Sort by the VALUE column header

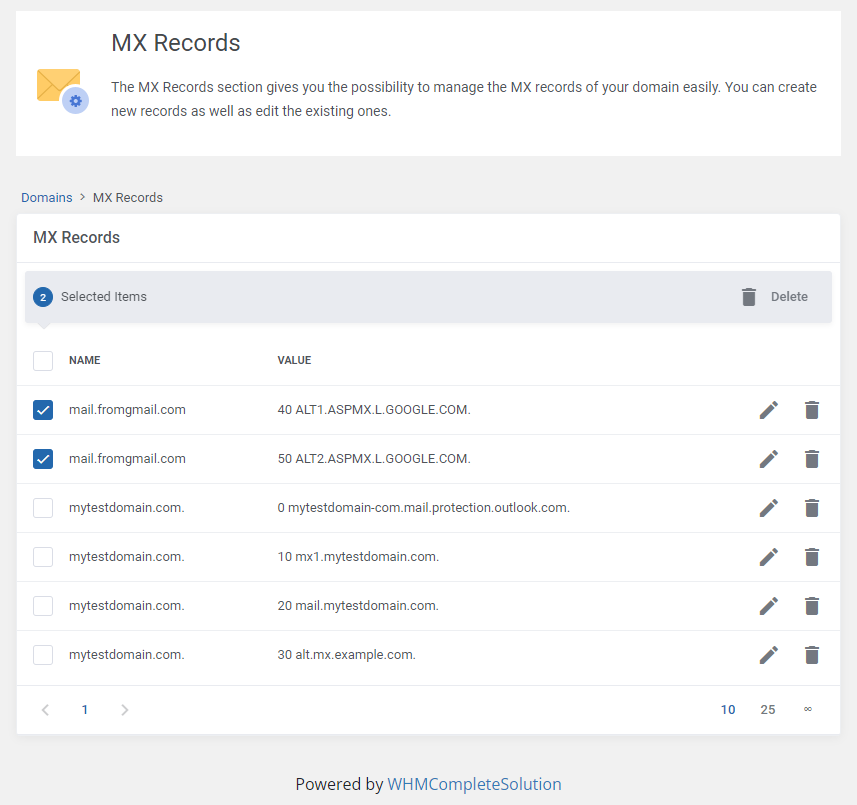(x=294, y=360)
